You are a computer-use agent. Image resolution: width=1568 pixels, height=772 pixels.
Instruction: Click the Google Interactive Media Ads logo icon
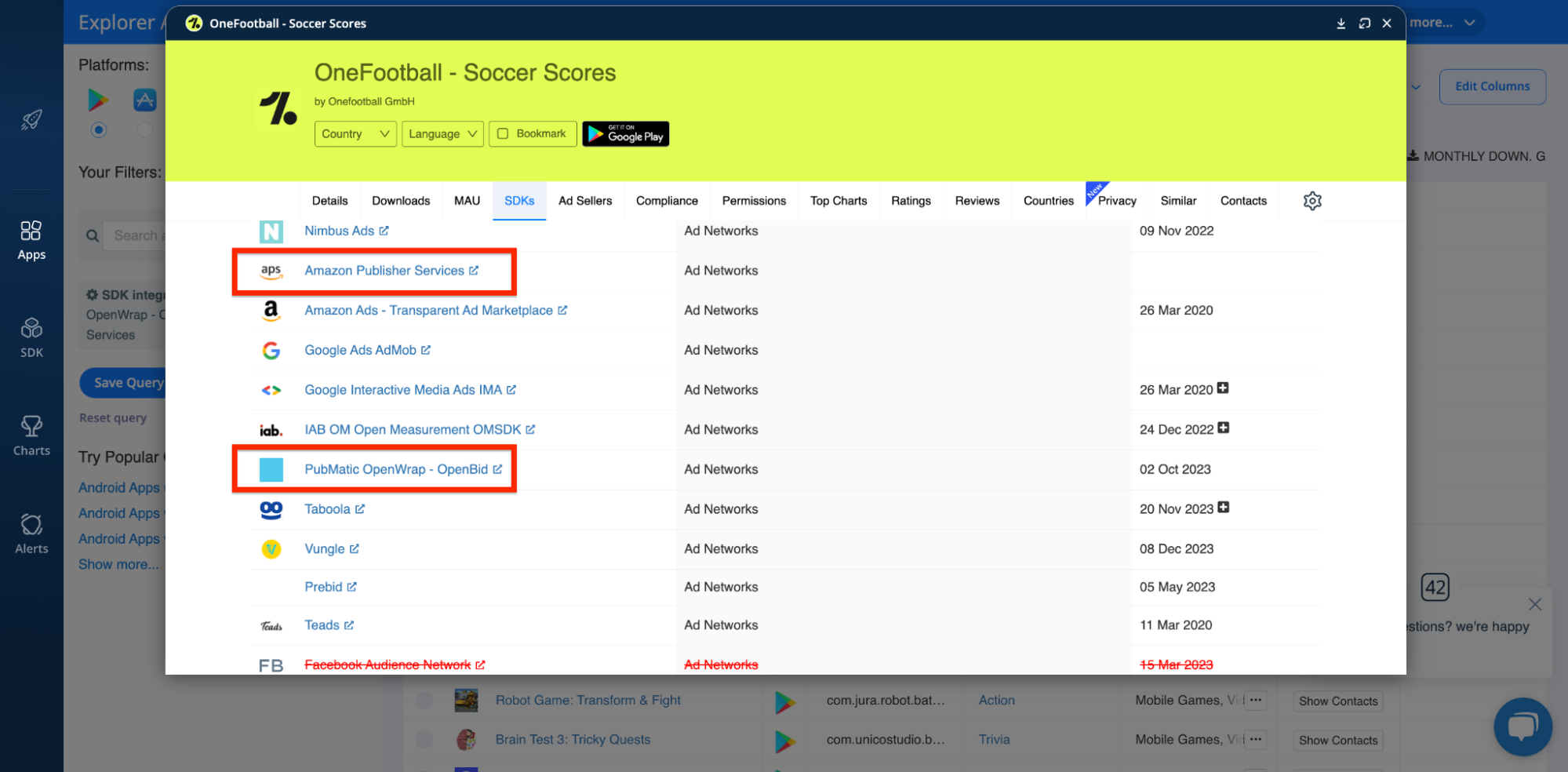click(271, 390)
